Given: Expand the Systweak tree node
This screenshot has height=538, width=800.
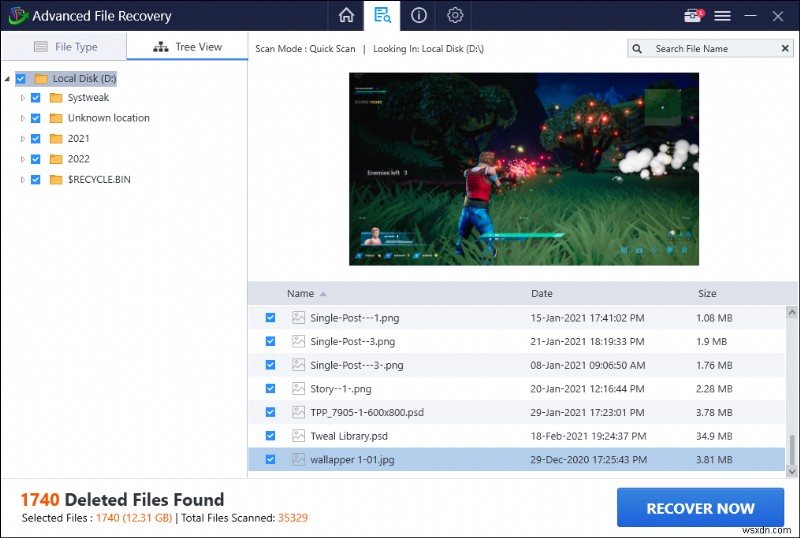Looking at the screenshot, I should tap(22, 97).
